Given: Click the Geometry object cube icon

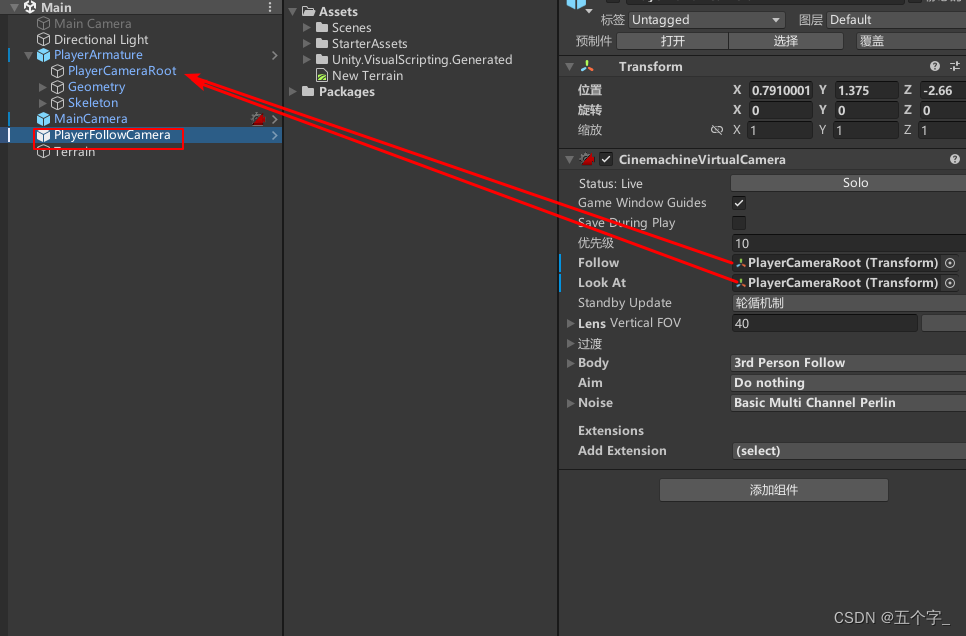Looking at the screenshot, I should pos(57,87).
